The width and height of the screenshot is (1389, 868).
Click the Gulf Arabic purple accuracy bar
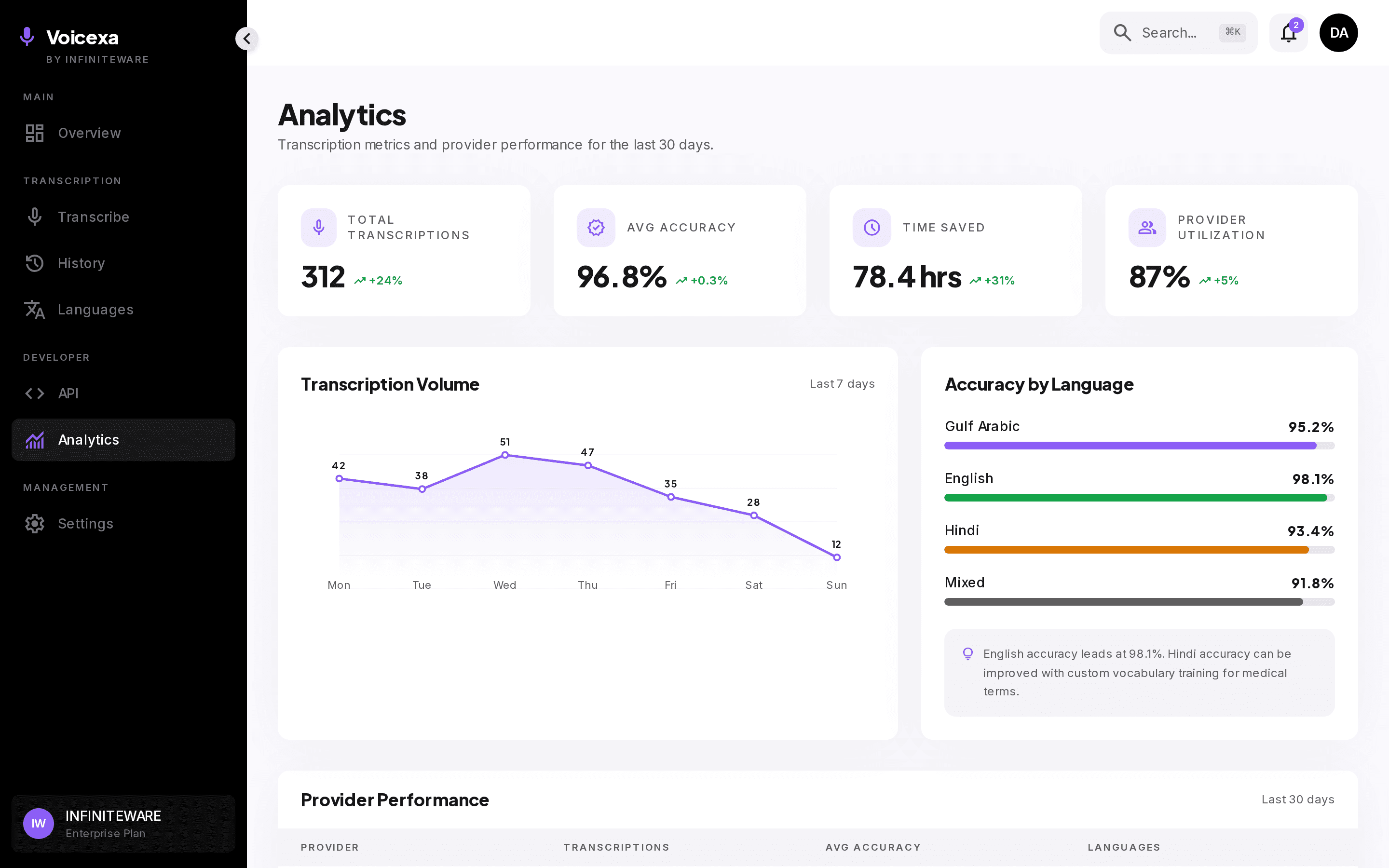coord(1130,446)
